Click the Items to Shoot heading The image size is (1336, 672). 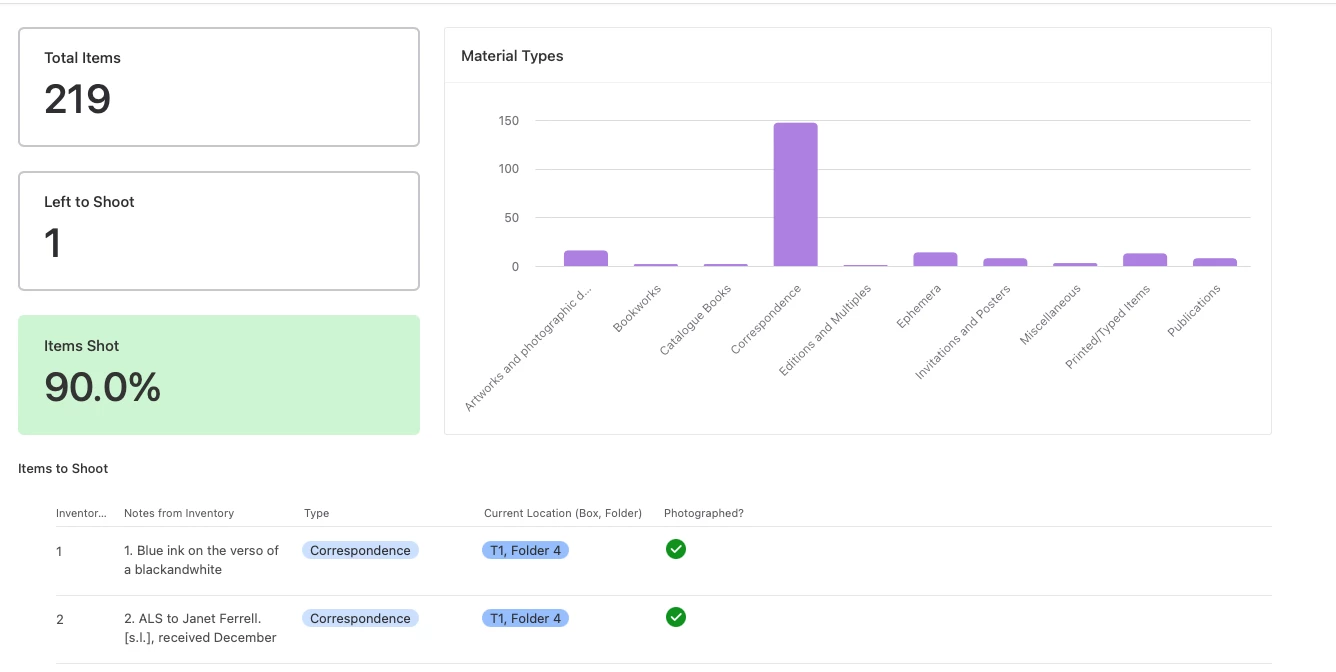pos(63,468)
